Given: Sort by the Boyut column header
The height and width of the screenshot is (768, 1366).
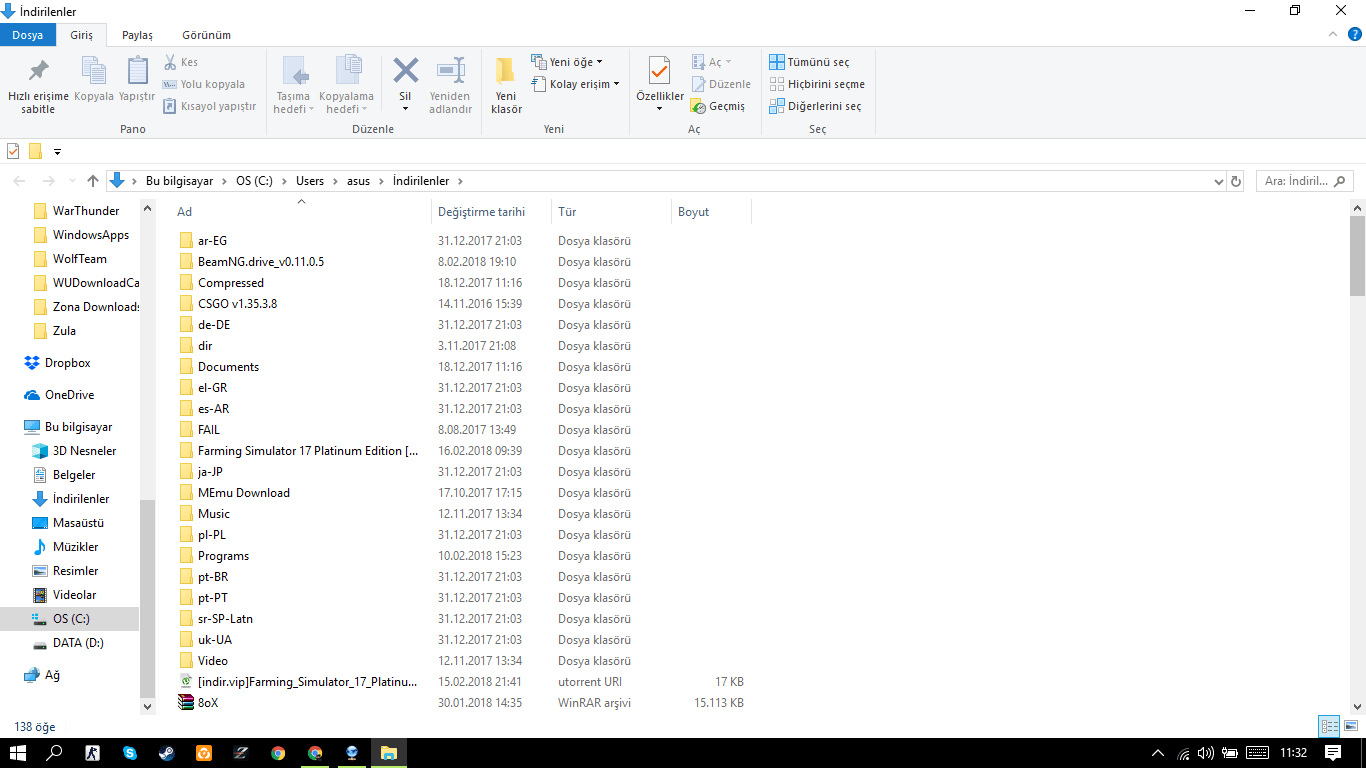Looking at the screenshot, I should (x=711, y=212).
